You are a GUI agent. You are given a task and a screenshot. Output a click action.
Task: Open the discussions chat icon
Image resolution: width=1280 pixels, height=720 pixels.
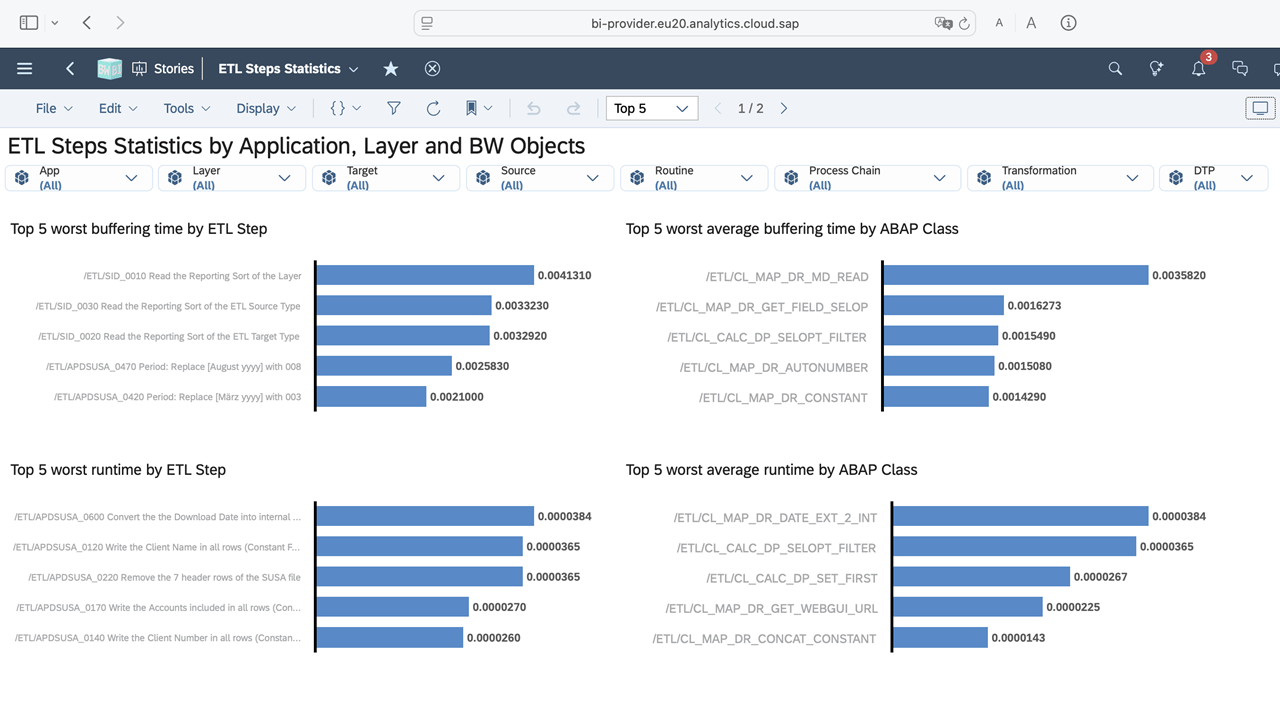pyautogui.click(x=1240, y=69)
